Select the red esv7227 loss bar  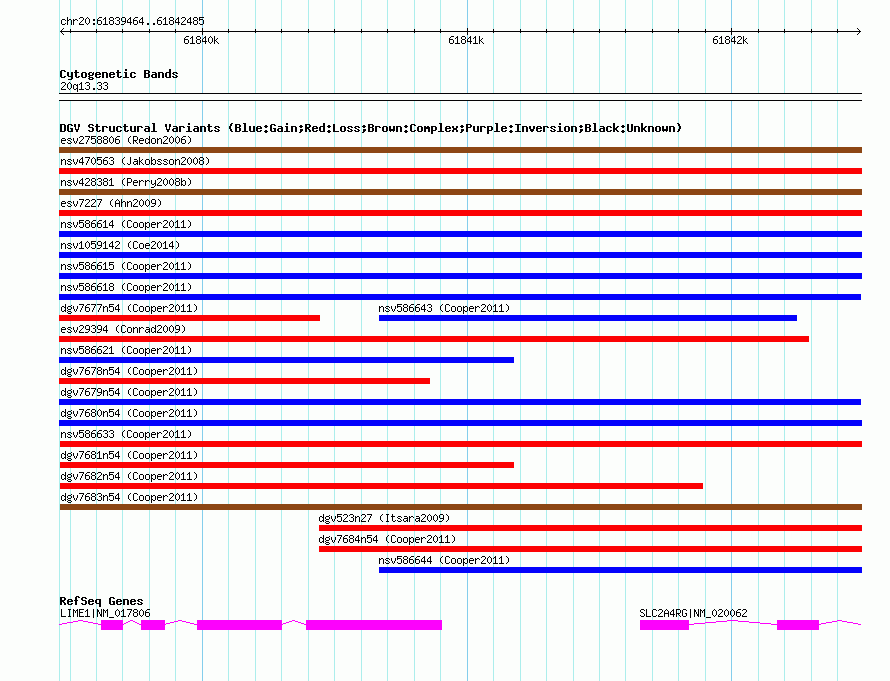pos(460,213)
